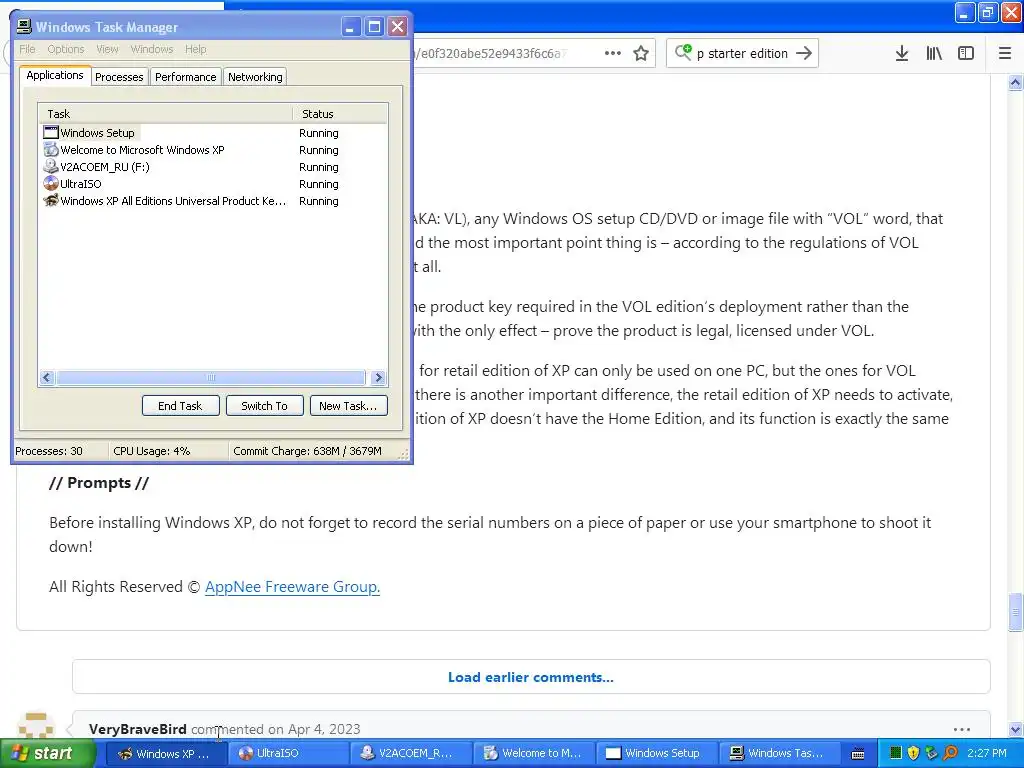Switch to the Networking tab
Image resolution: width=1024 pixels, height=768 pixels.
click(255, 77)
